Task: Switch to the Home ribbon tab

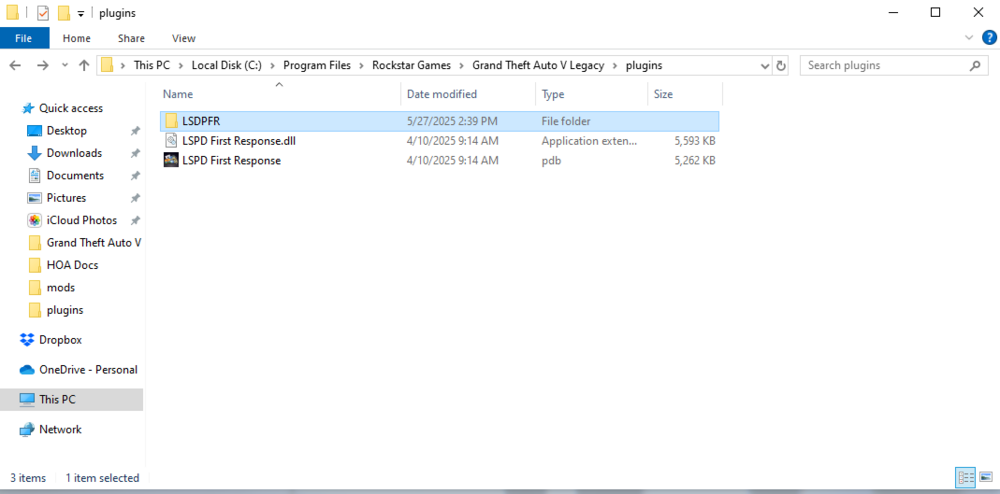Action: coord(77,38)
